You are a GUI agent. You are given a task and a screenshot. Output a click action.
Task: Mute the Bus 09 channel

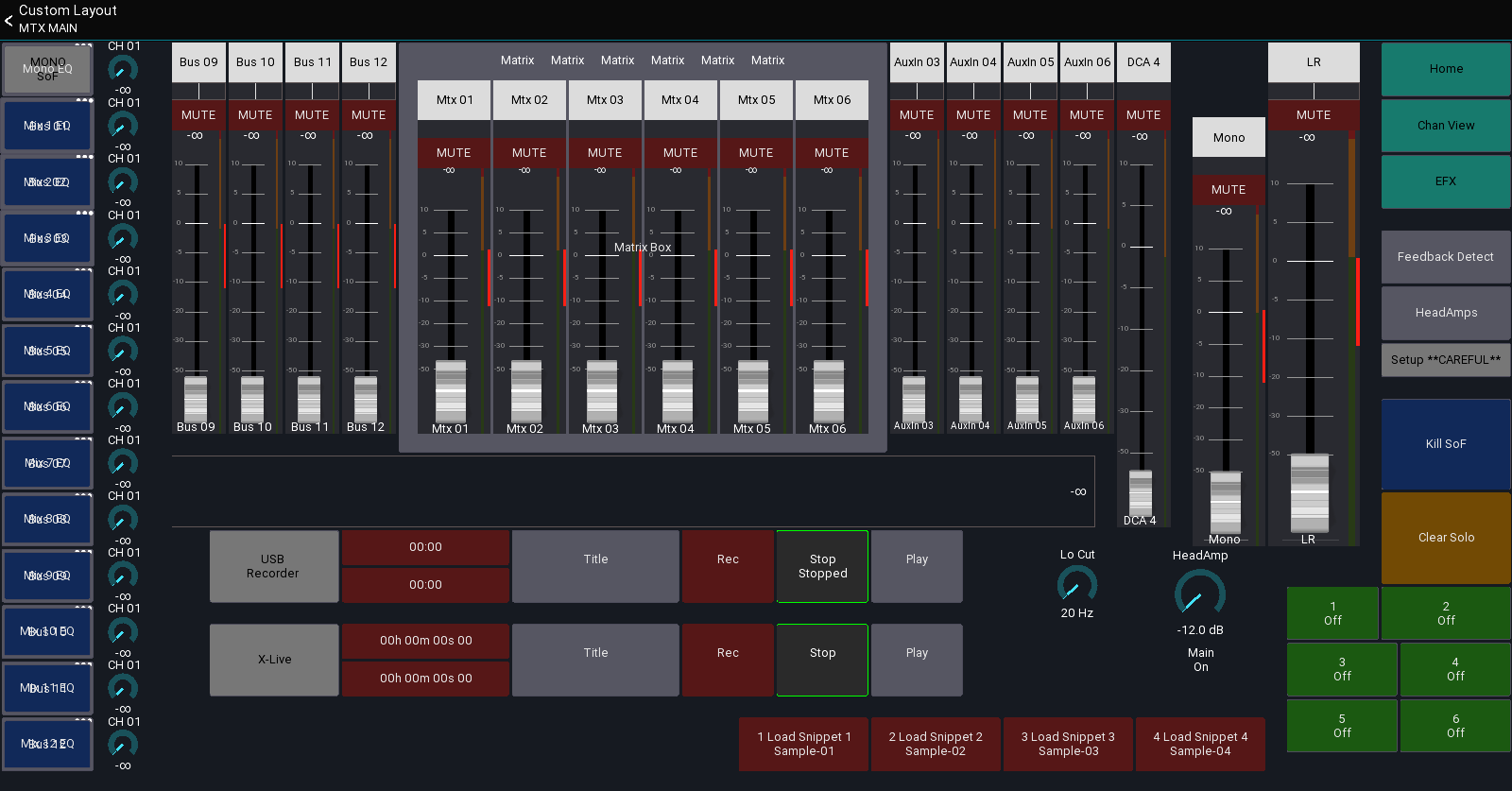tap(198, 114)
